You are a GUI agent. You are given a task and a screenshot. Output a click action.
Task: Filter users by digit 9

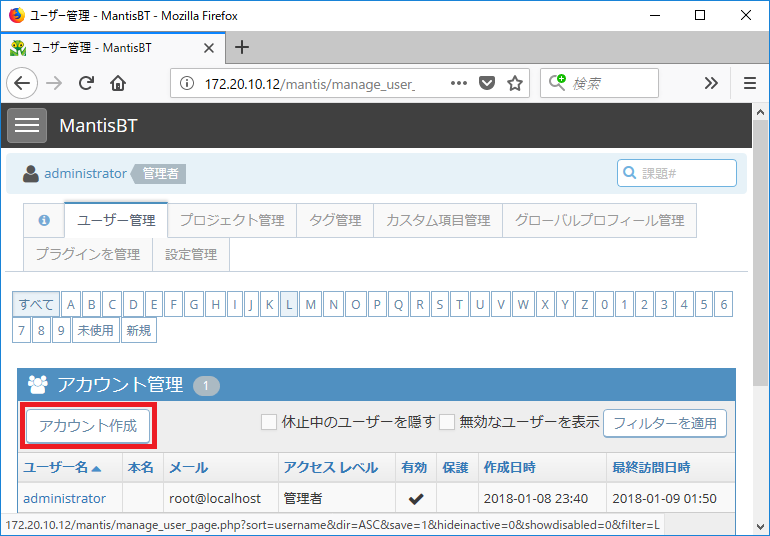pos(61,330)
